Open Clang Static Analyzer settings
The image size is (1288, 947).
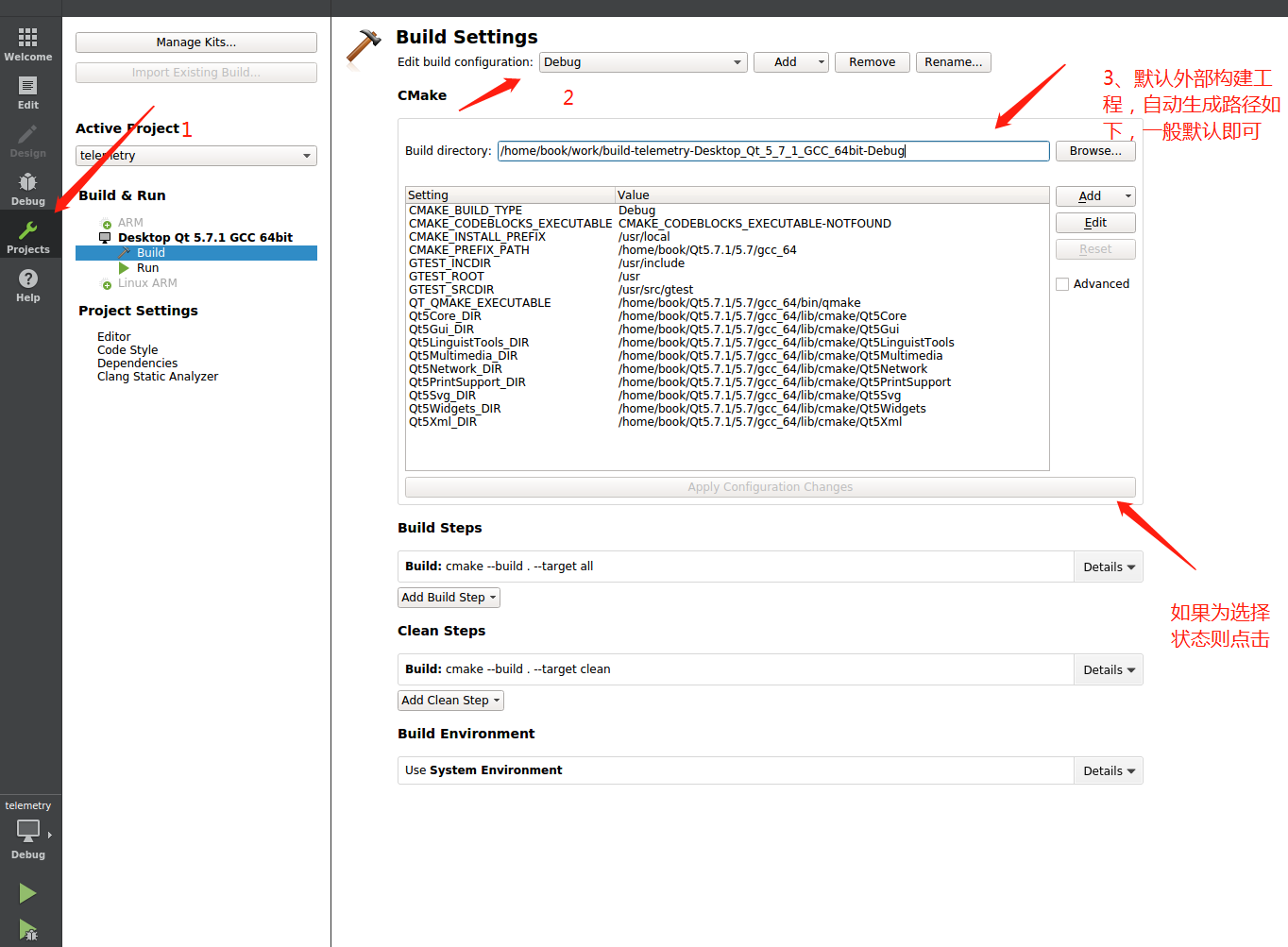coord(158,377)
